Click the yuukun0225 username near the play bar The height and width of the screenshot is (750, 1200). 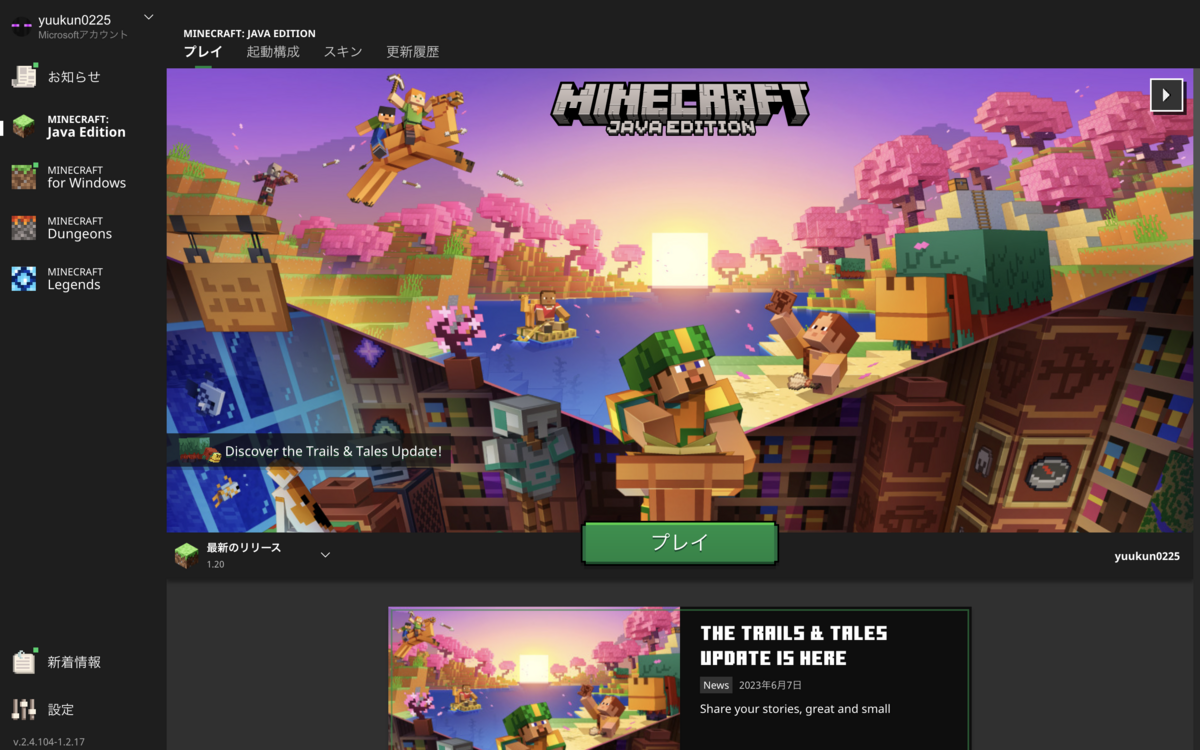click(1147, 556)
